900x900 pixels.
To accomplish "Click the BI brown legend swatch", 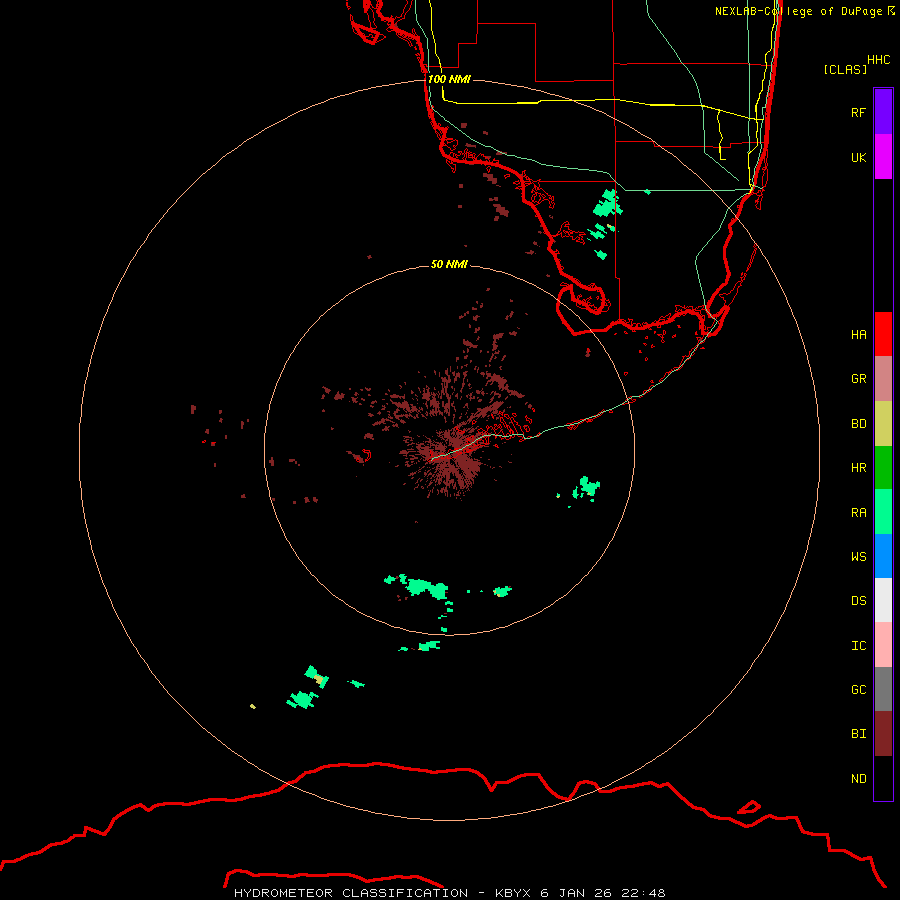I will [883, 734].
